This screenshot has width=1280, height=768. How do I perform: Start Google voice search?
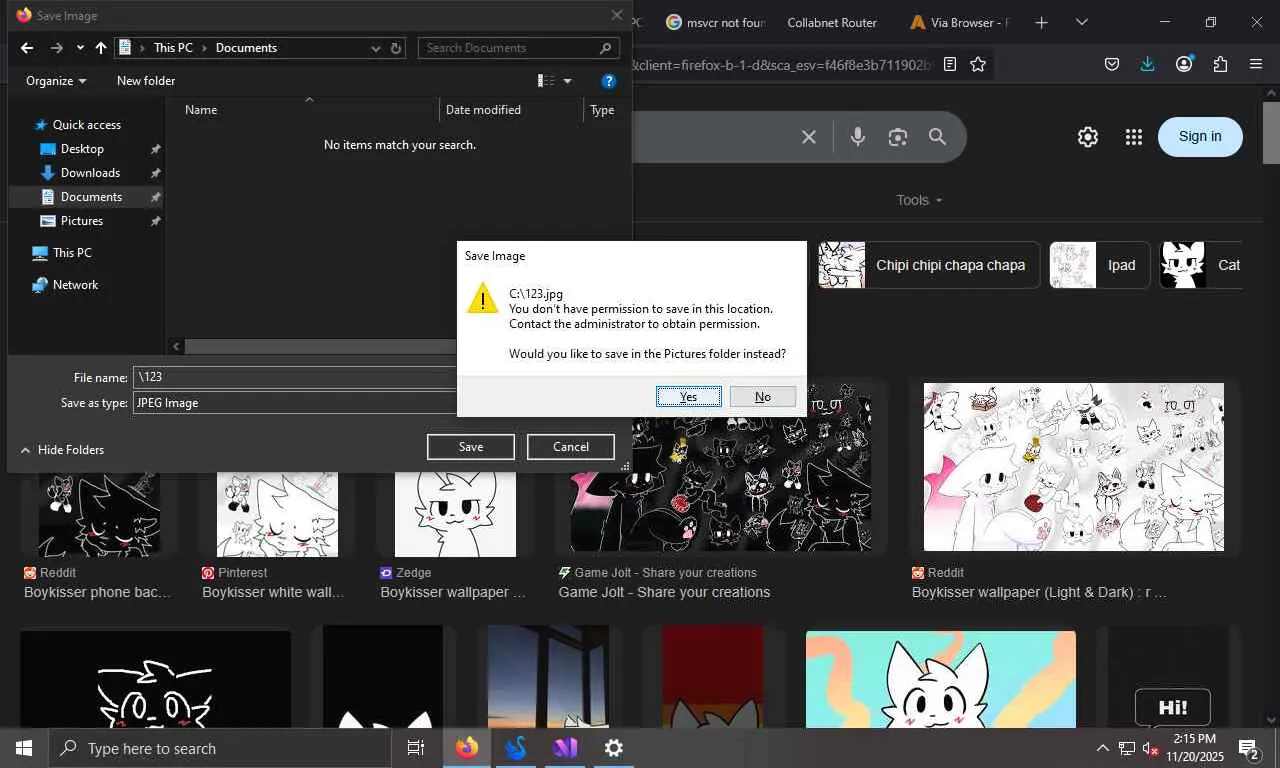point(857,137)
